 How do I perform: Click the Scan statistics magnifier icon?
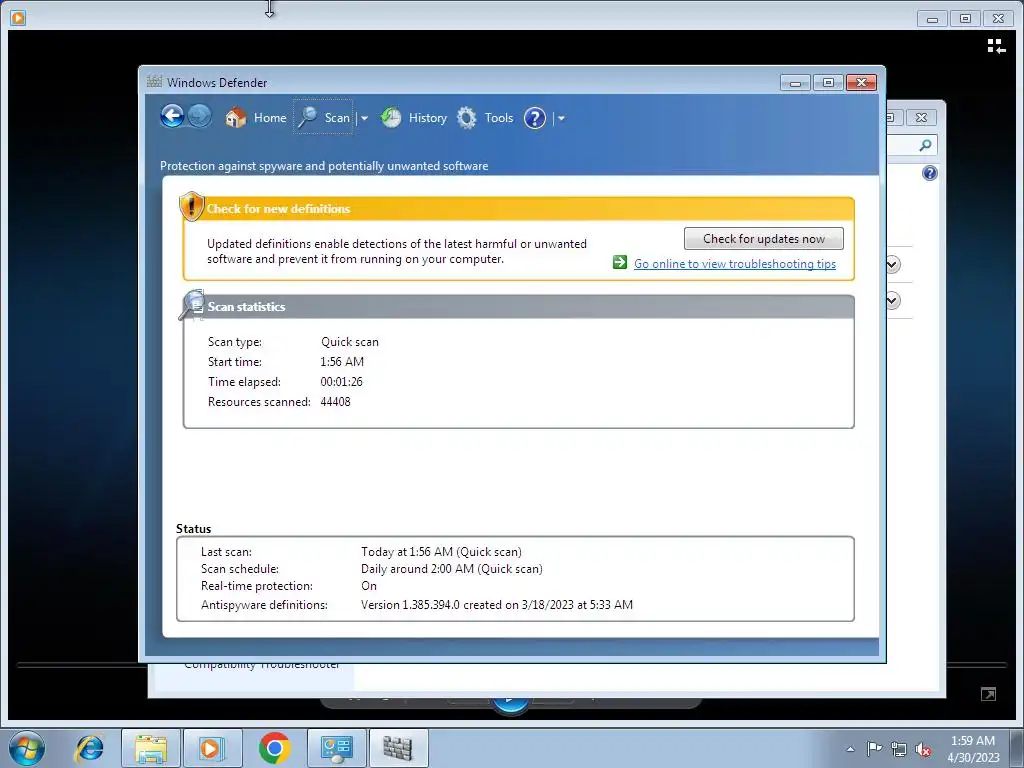(192, 304)
